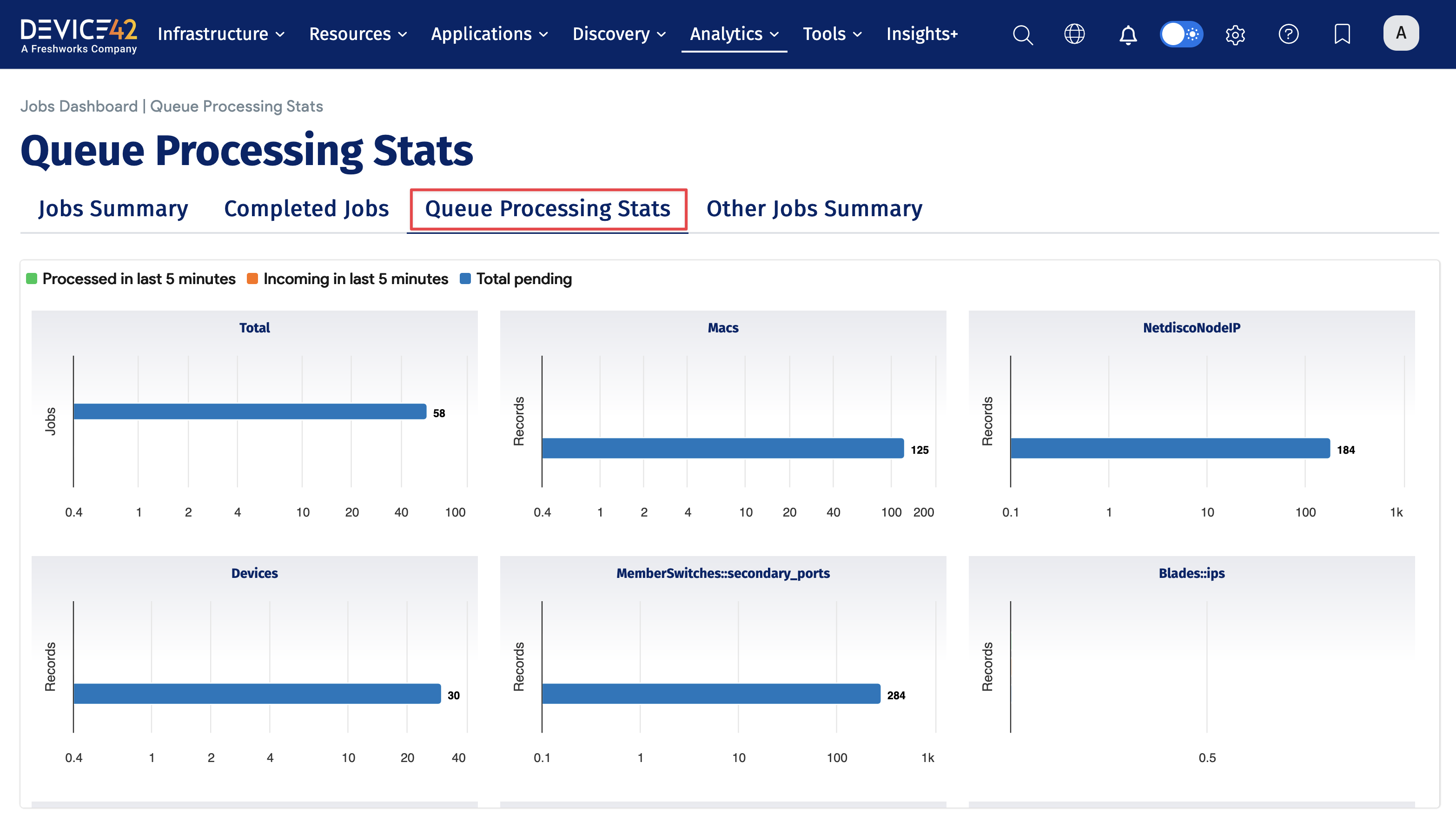The image size is (1456, 822).
Task: Open the settings gear icon
Action: pos(1235,34)
